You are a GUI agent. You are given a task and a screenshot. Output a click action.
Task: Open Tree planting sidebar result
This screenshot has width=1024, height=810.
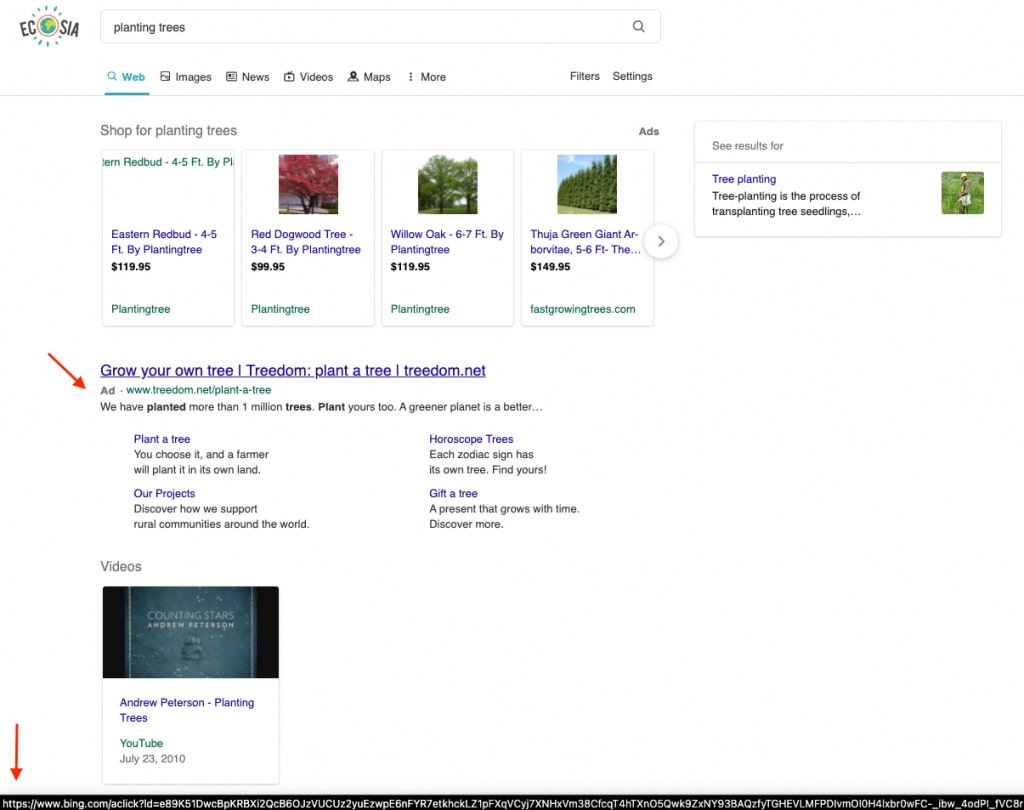[x=744, y=179]
